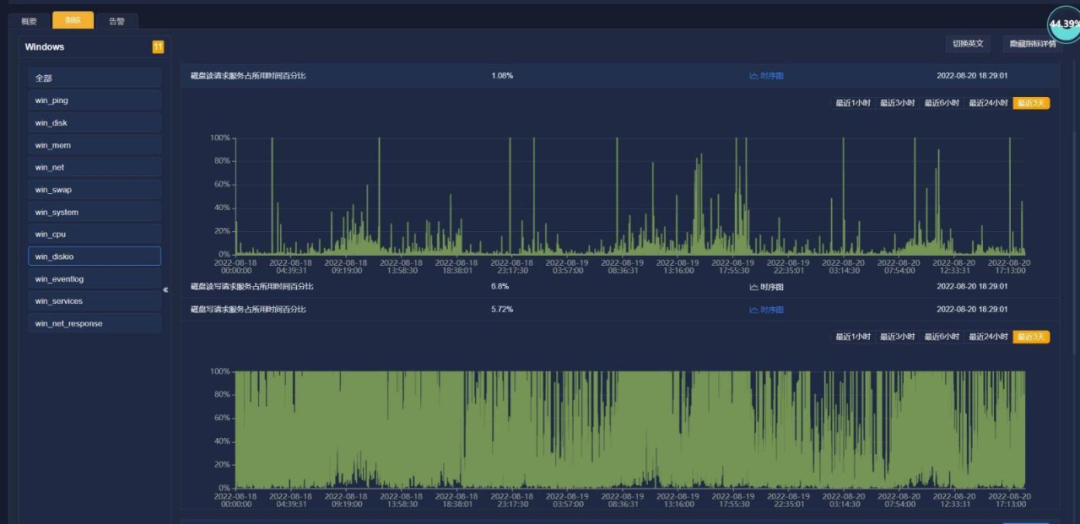
Task: Select win_diskio in the sidebar
Action: [x=94, y=256]
